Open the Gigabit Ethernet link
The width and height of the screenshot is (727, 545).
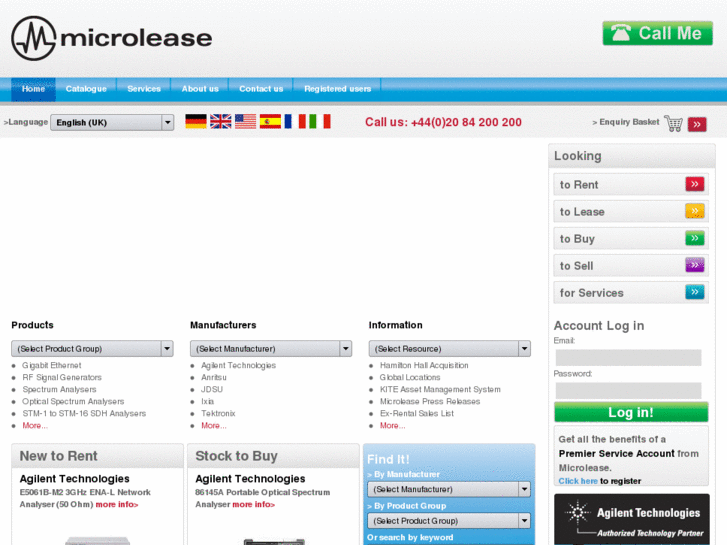tap(51, 365)
